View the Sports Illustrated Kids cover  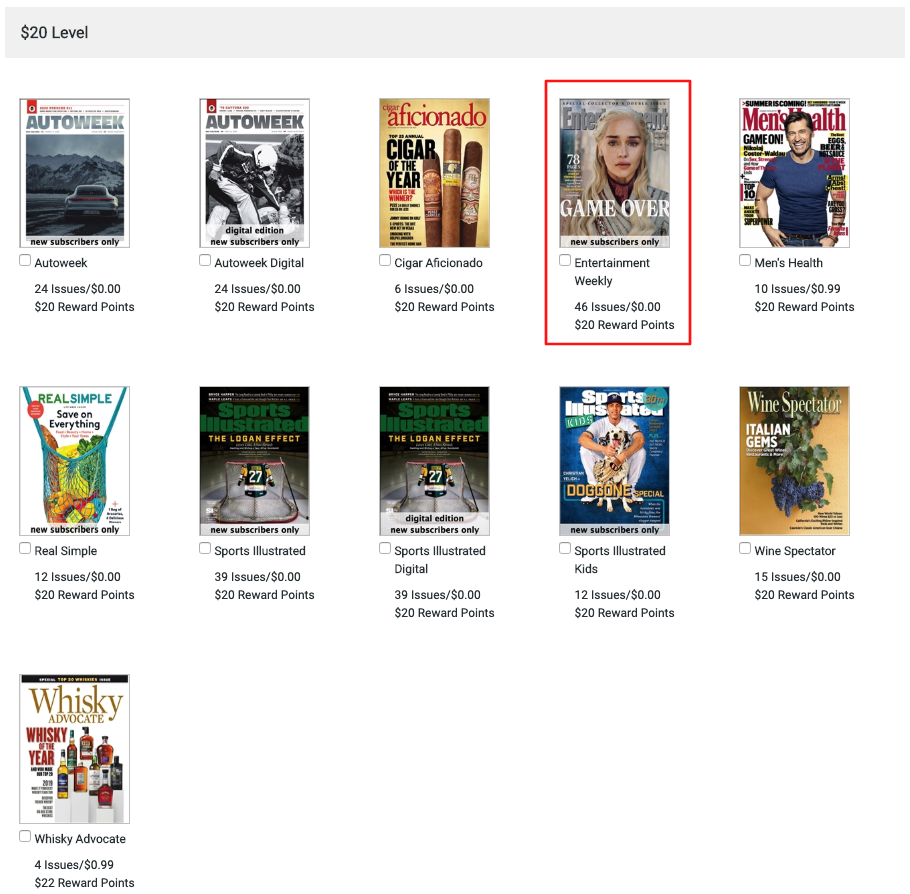[x=614, y=461]
